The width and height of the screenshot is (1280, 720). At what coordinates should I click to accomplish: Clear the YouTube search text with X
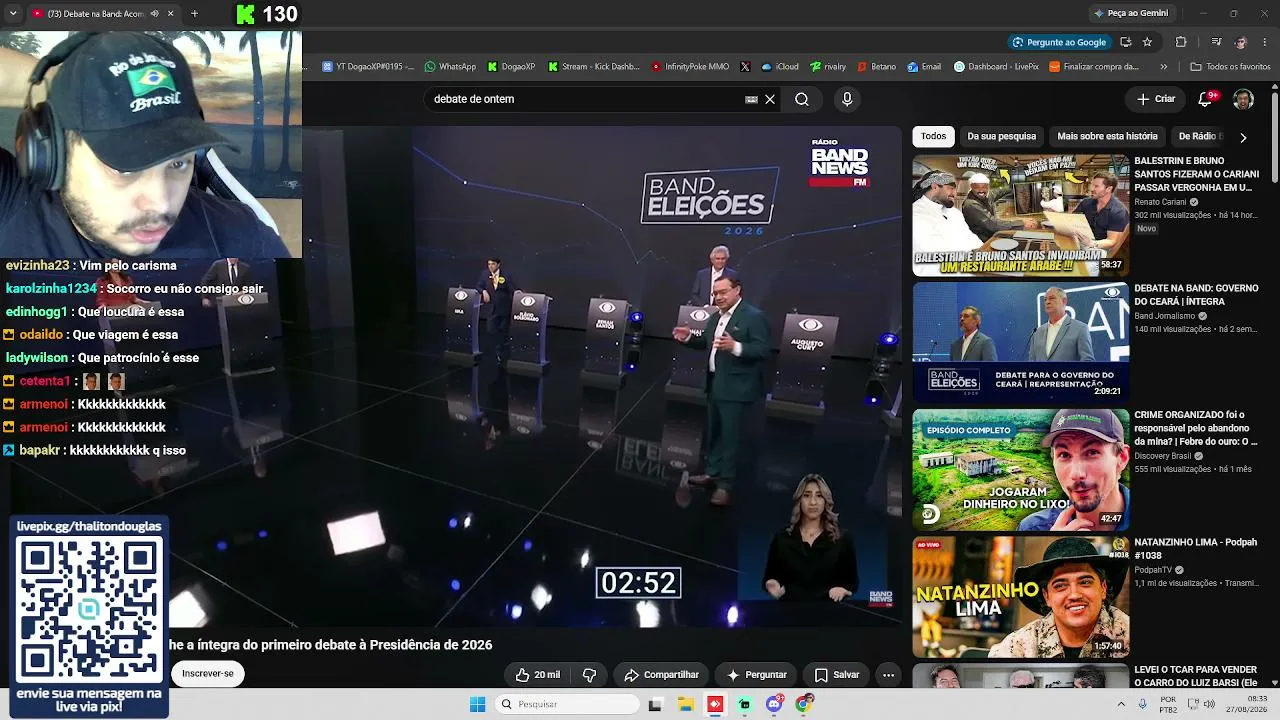770,99
